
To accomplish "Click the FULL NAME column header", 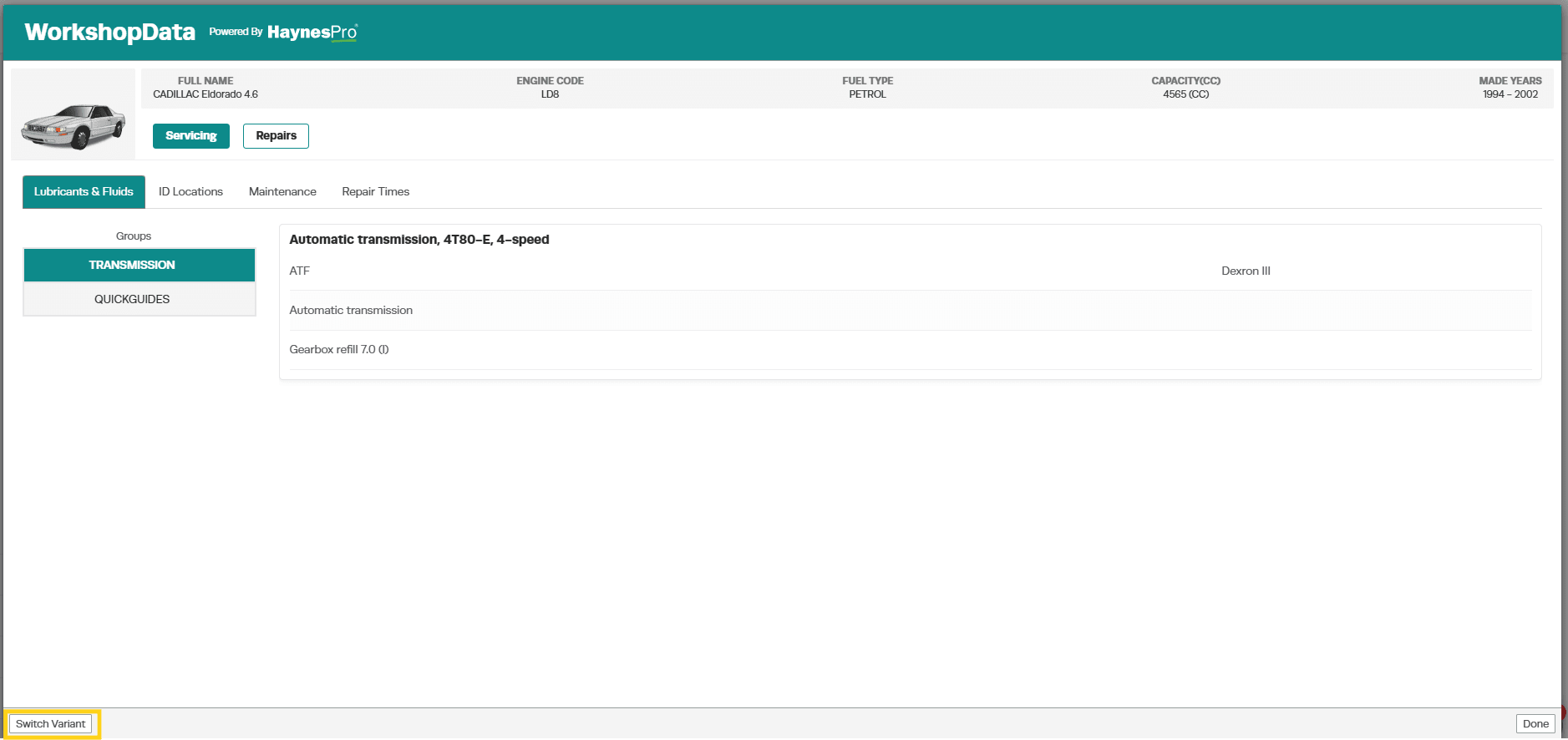I will 206,81.
